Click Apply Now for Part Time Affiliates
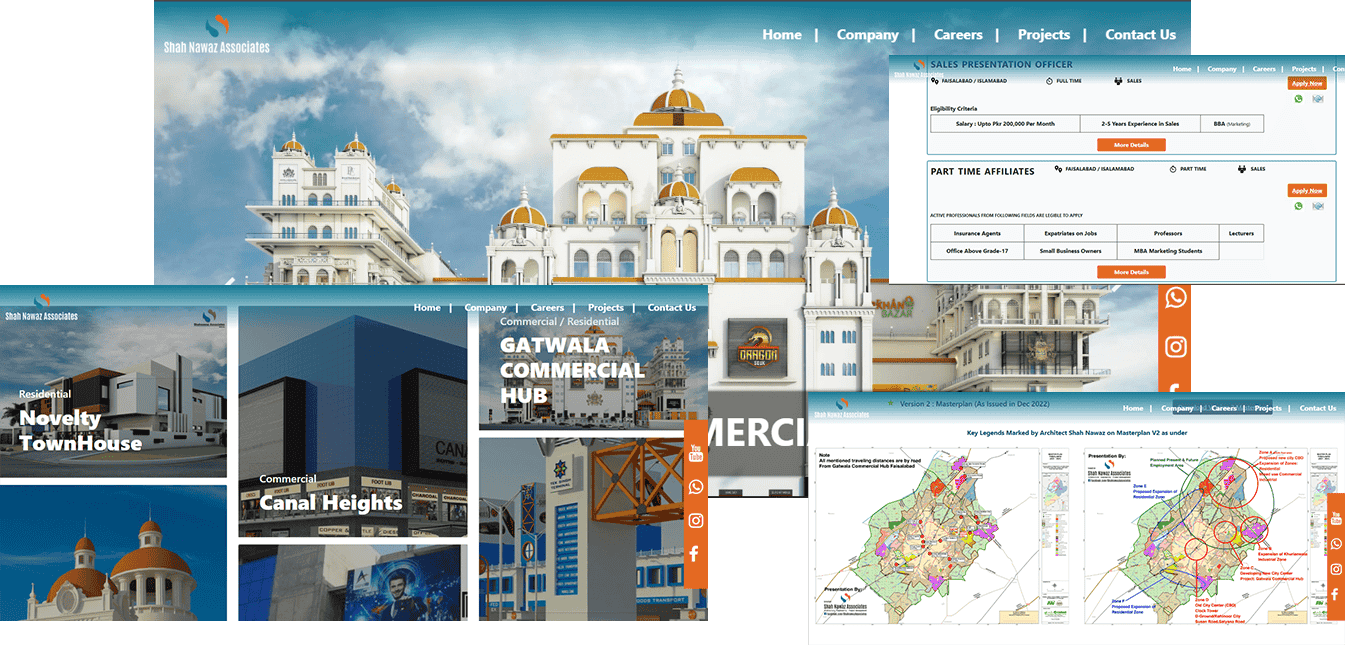 [1307, 190]
